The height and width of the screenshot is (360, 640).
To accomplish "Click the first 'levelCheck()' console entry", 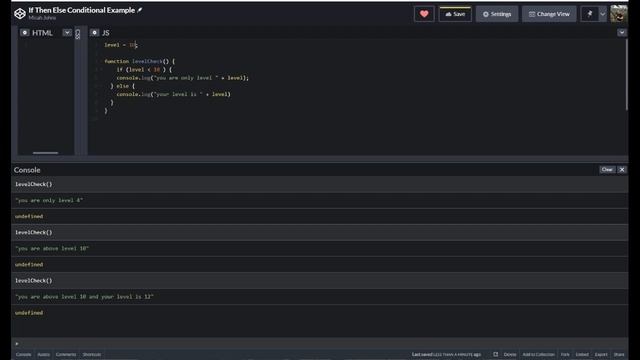I will pos(33,184).
